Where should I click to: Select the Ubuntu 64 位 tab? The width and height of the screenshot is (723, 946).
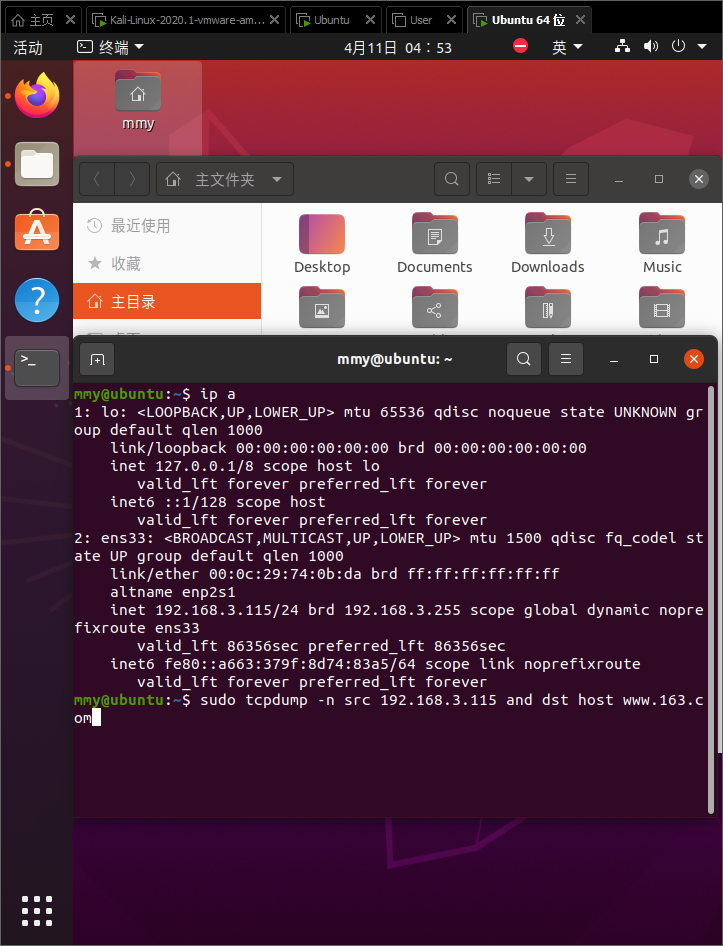(x=528, y=20)
